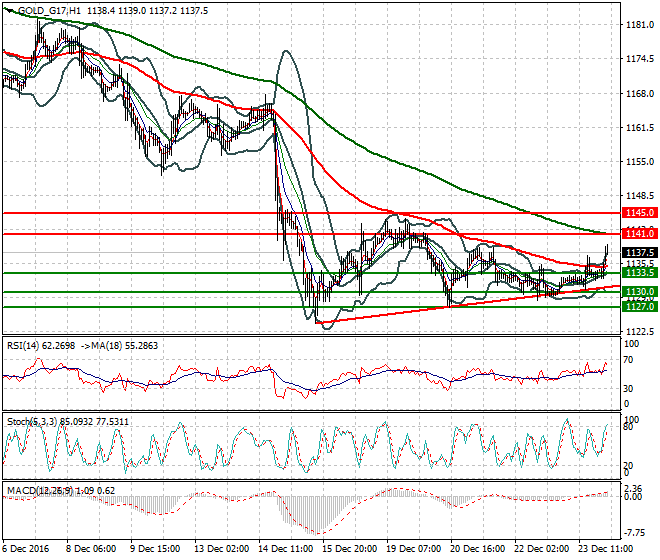
Task: Click the 14 Dec 11:00 time label
Action: pyautogui.click(x=285, y=549)
